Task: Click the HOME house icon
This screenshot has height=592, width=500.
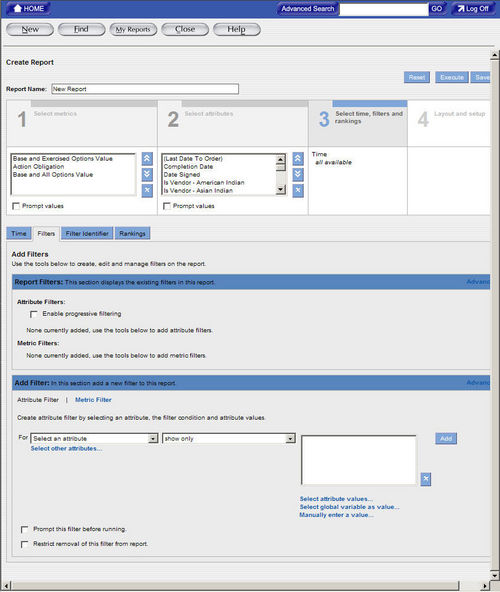Action: pos(17,8)
